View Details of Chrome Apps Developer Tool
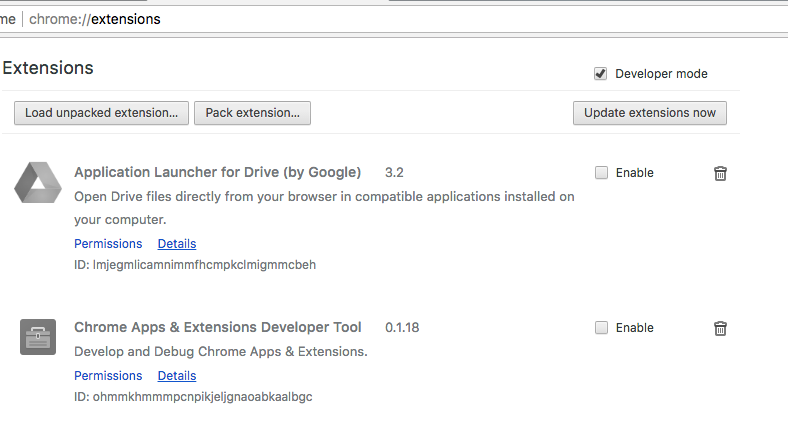 pos(177,376)
